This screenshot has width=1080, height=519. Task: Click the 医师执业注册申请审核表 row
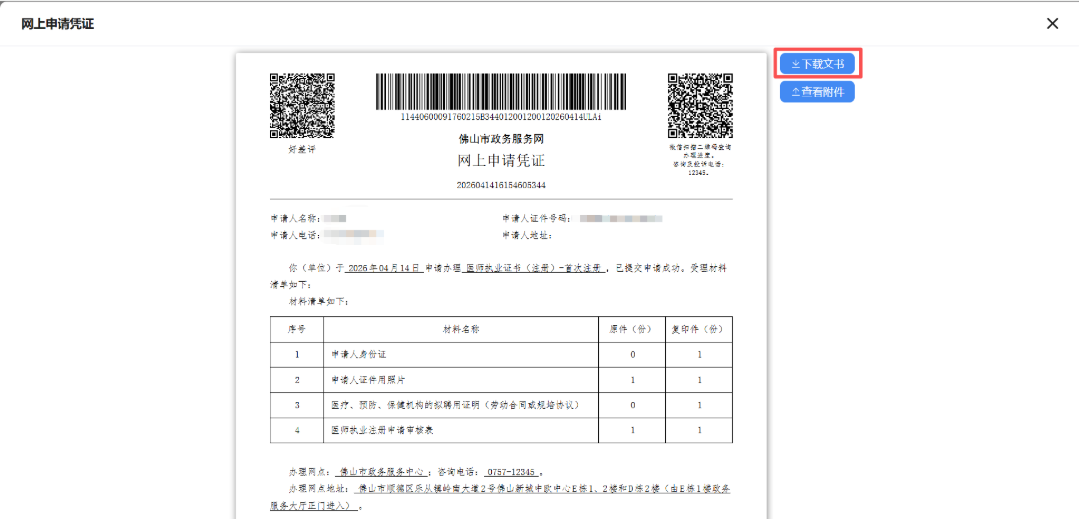point(501,430)
